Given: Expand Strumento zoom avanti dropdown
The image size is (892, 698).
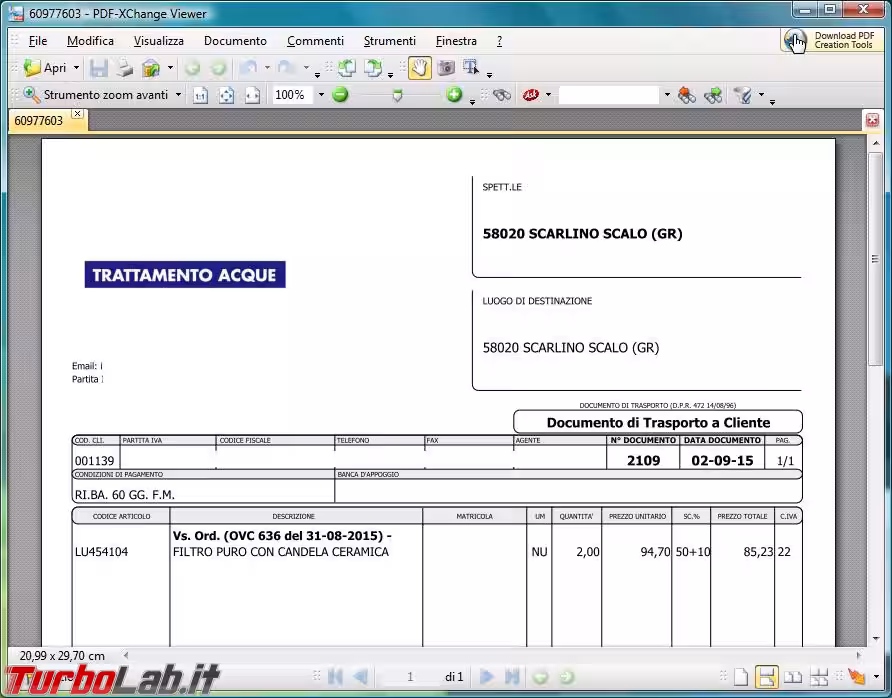Looking at the screenshot, I should (179, 95).
